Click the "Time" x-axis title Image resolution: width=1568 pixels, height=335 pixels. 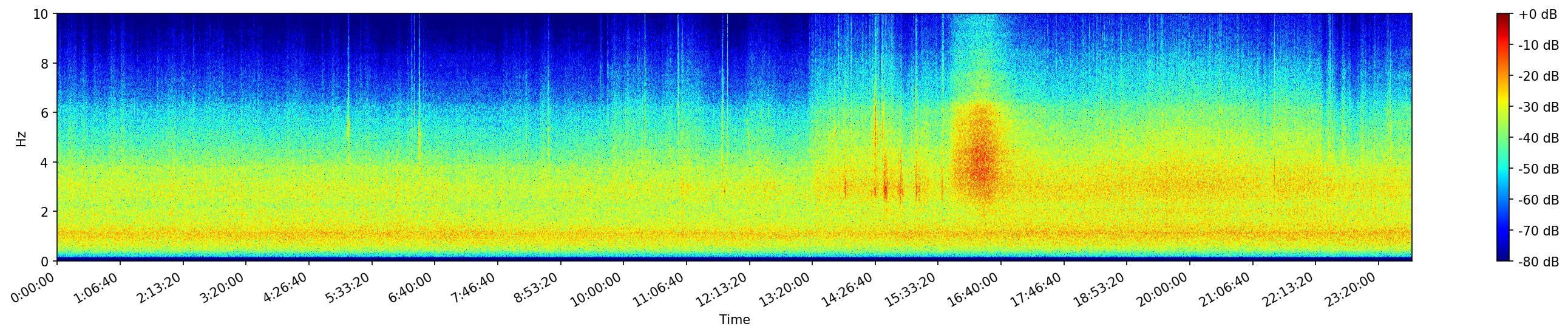coord(734,320)
